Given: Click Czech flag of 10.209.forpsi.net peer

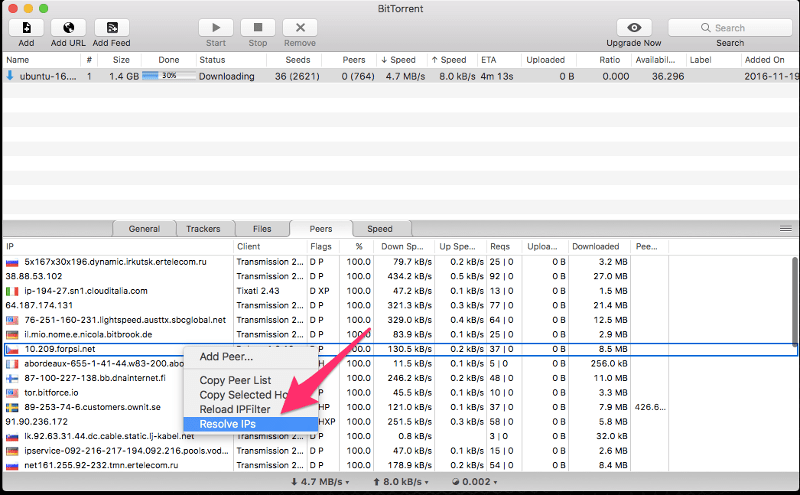Looking at the screenshot, I should [x=12, y=350].
